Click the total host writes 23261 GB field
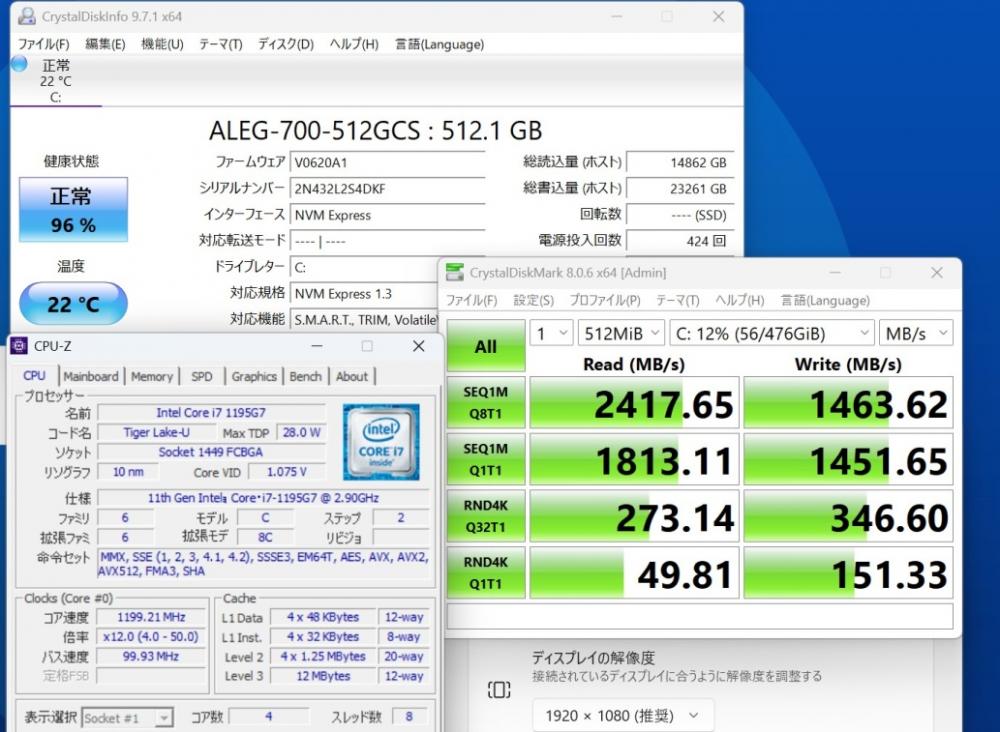Viewport: 1000px width, 732px height. coord(680,189)
